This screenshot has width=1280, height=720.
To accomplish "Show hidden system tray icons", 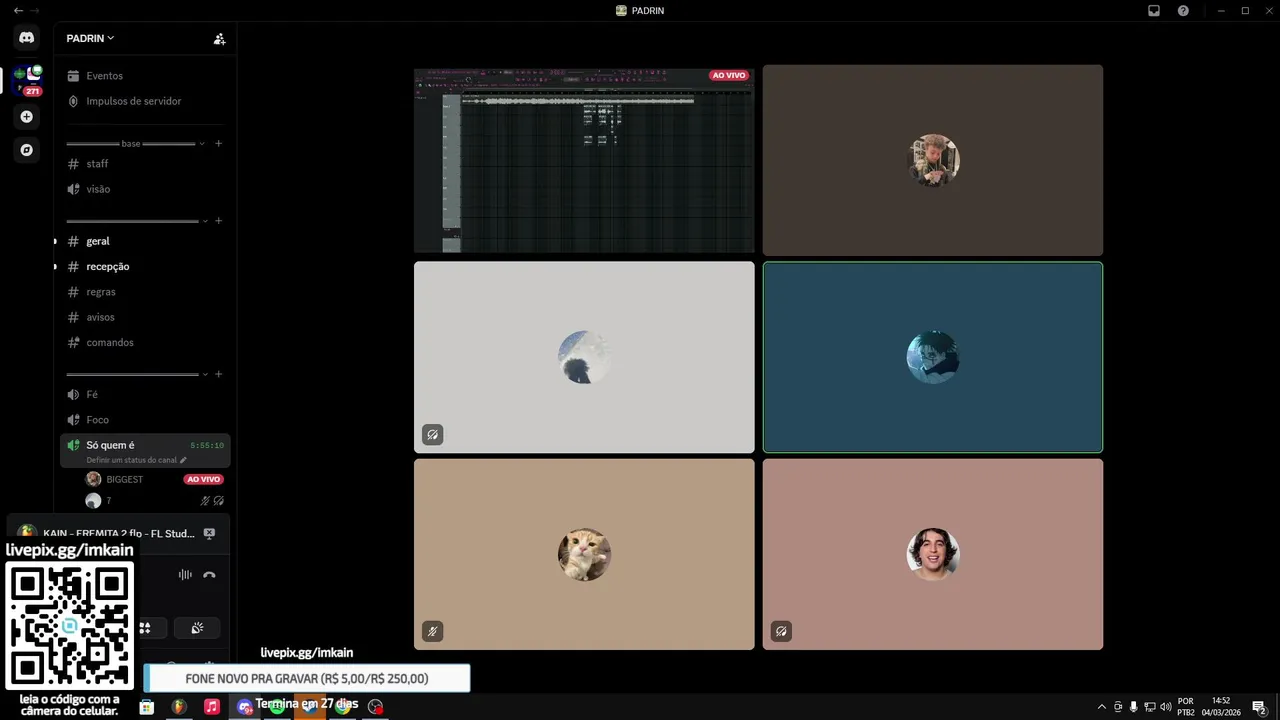I will pyautogui.click(x=1102, y=707).
